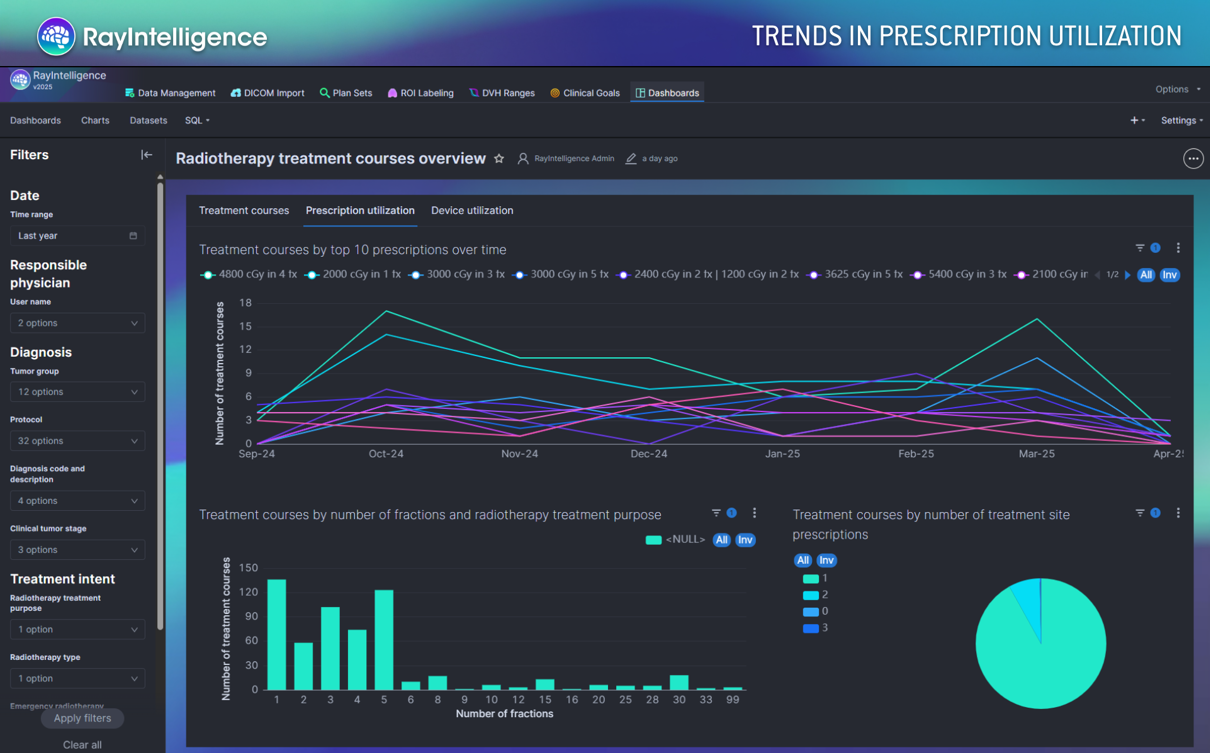Open the DVH Ranges menu
Screen dimensions: 1210x753
pyautogui.click(x=502, y=93)
